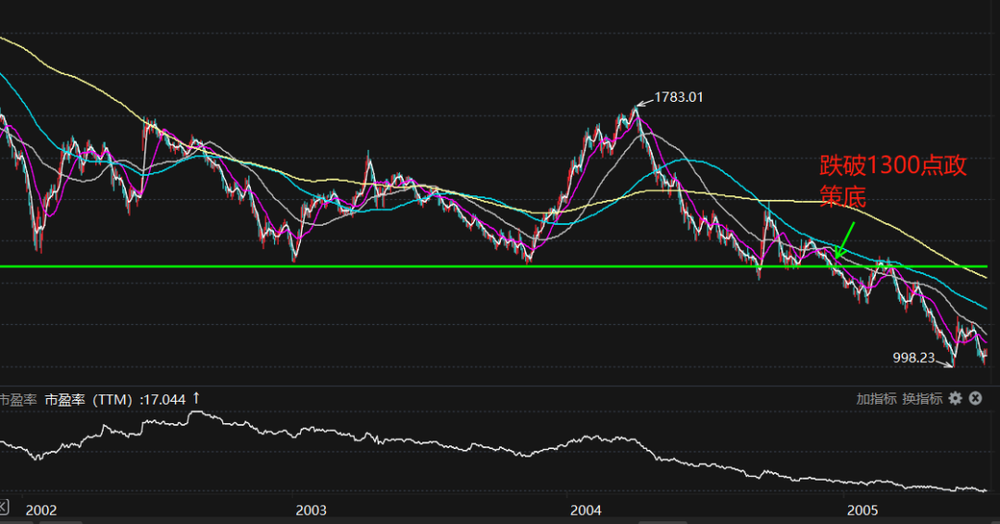Select the green horizontal 1300 support line

pos(400,266)
